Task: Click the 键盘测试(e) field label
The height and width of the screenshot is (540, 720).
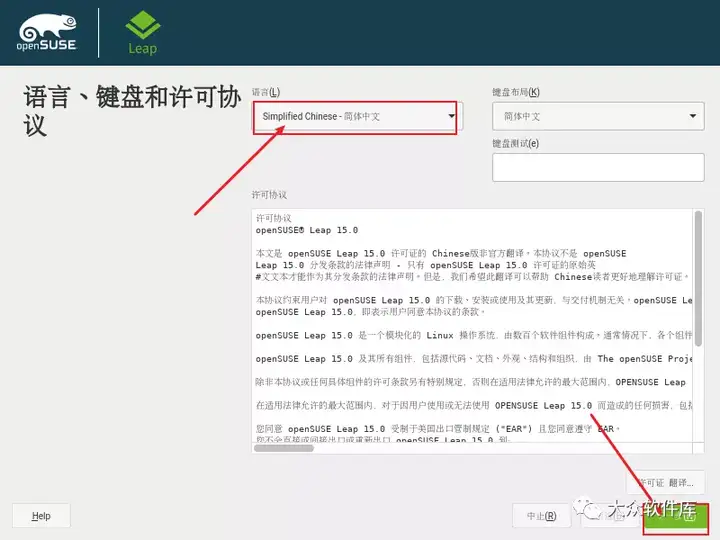Action: (515, 144)
